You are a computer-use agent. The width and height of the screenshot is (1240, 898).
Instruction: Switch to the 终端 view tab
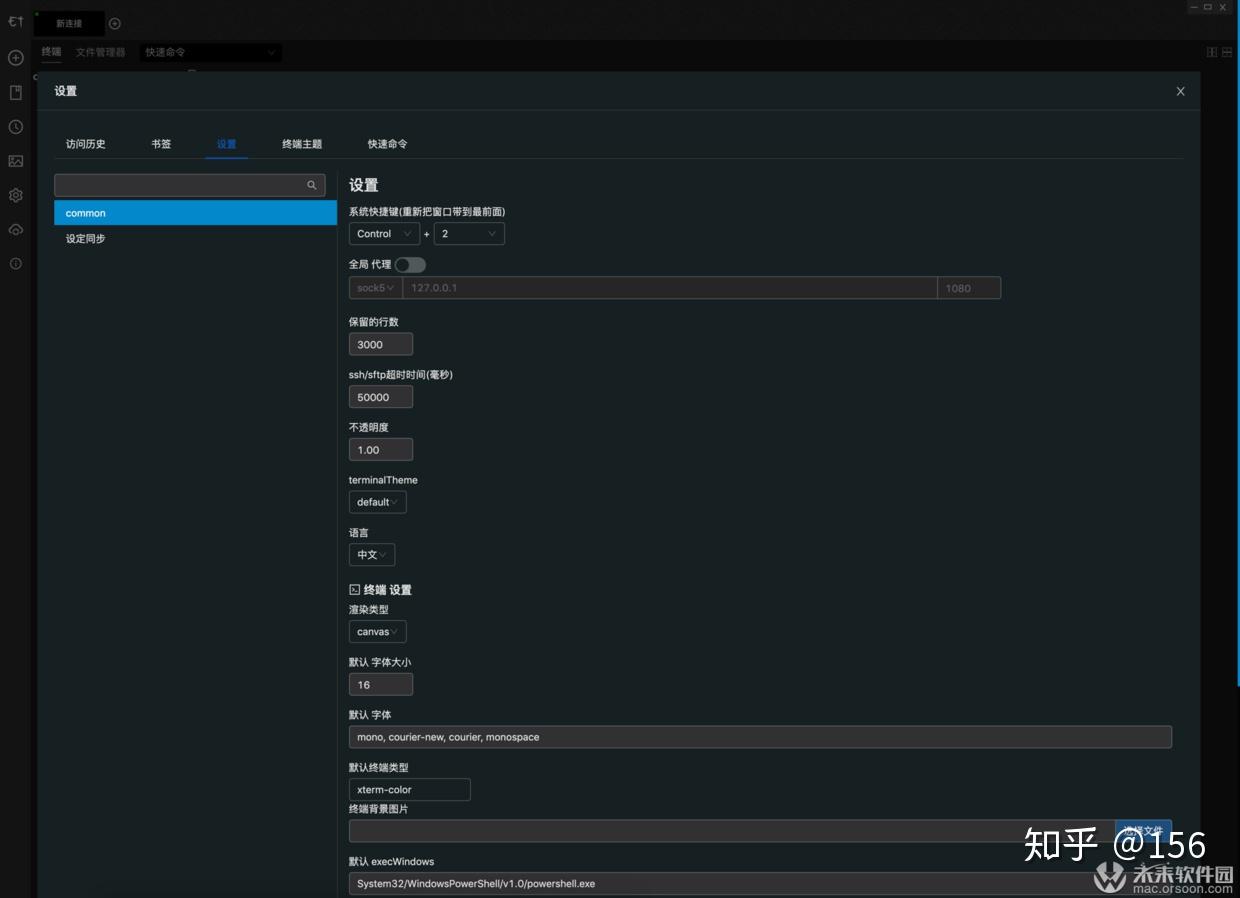[51, 52]
